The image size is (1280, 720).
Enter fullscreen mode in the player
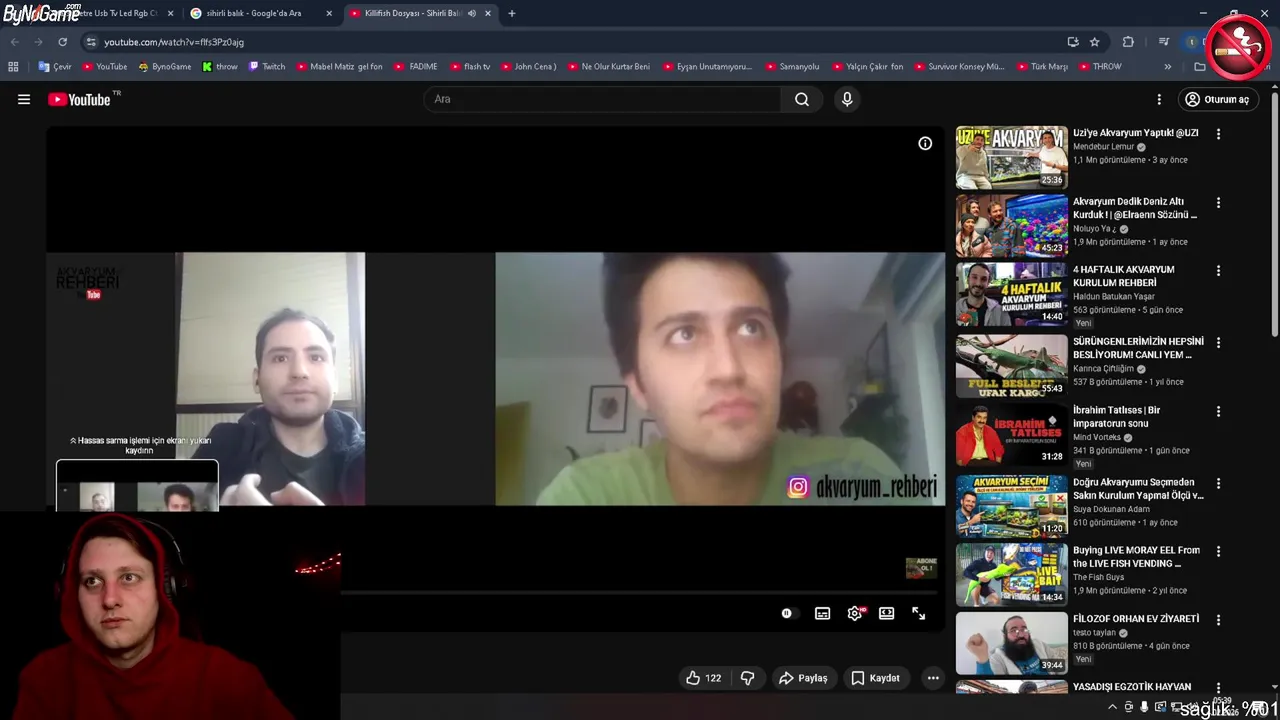pos(918,613)
